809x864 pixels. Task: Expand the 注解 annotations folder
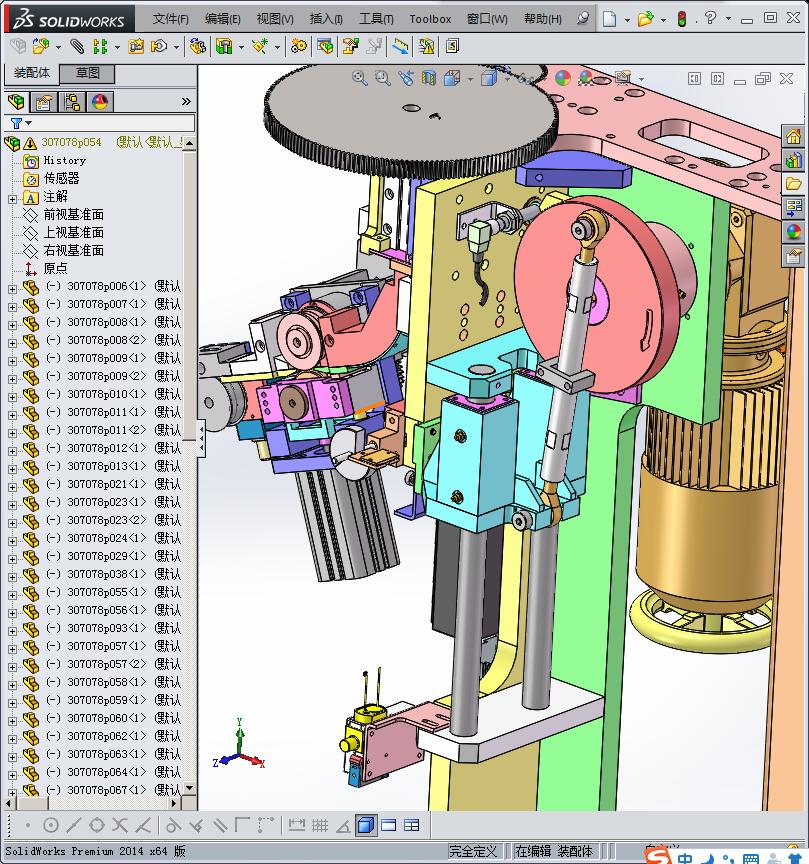(12, 197)
